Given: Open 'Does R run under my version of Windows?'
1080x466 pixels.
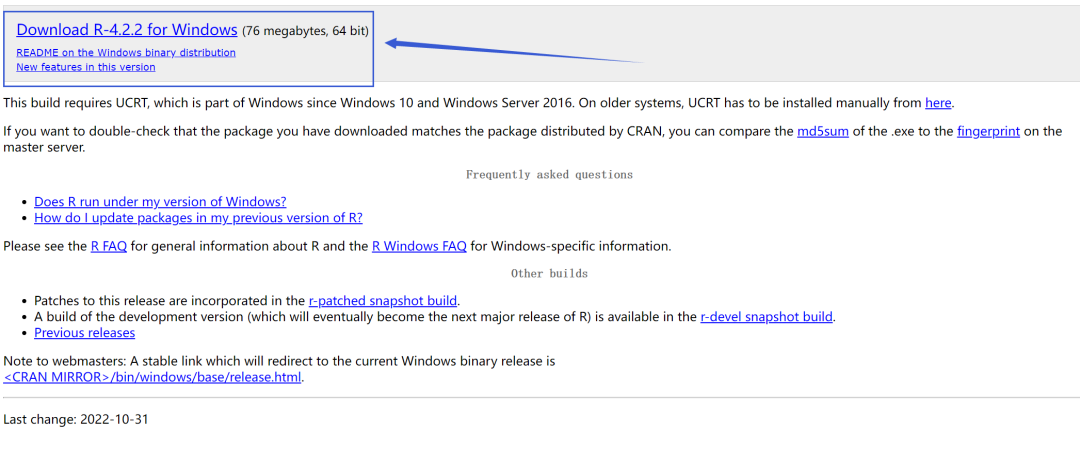Looking at the screenshot, I should pos(160,201).
